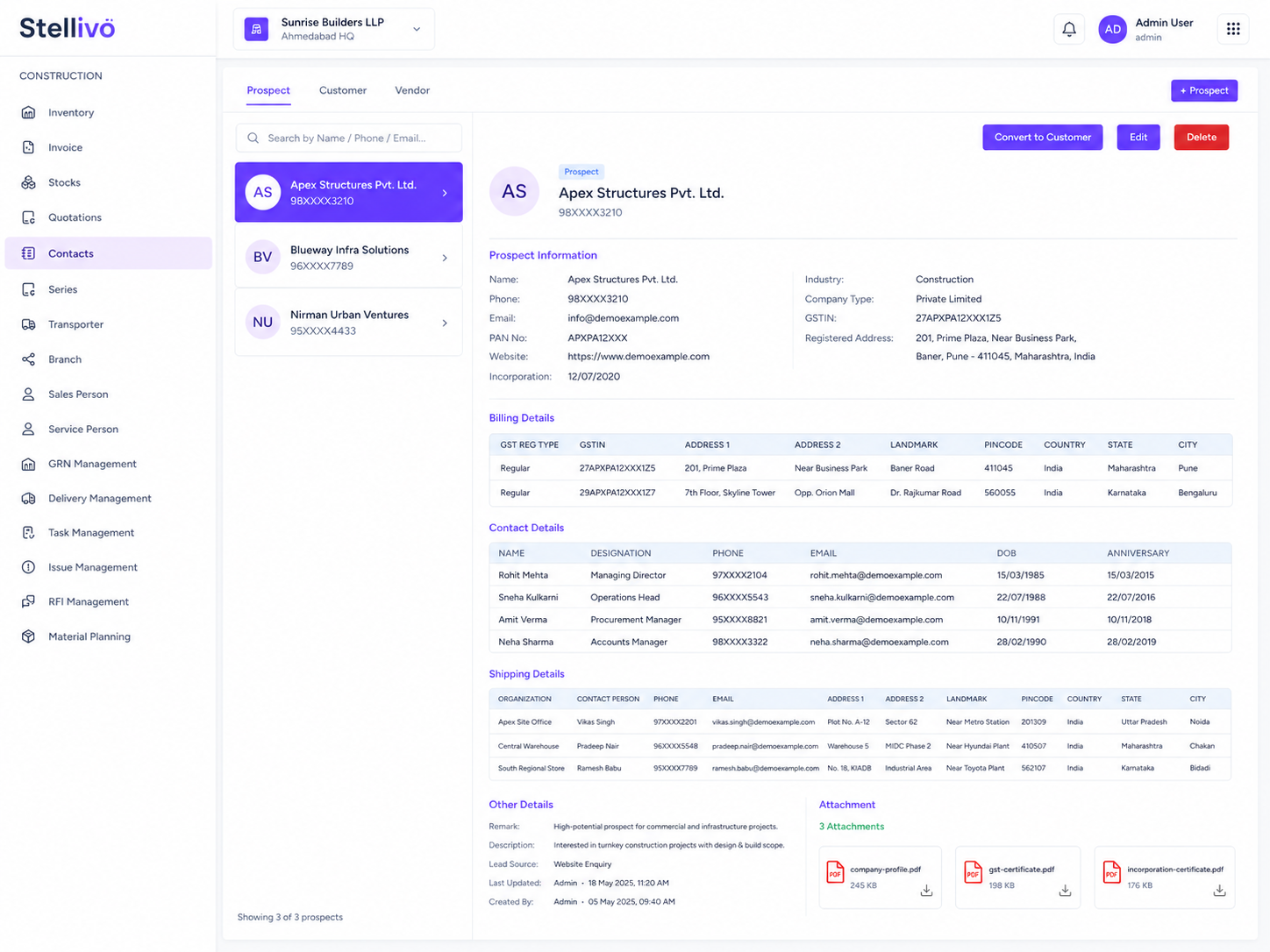Screen dimensions: 1270x952
Task: Open Inventory icon in sidebar
Action: [x=28, y=112]
